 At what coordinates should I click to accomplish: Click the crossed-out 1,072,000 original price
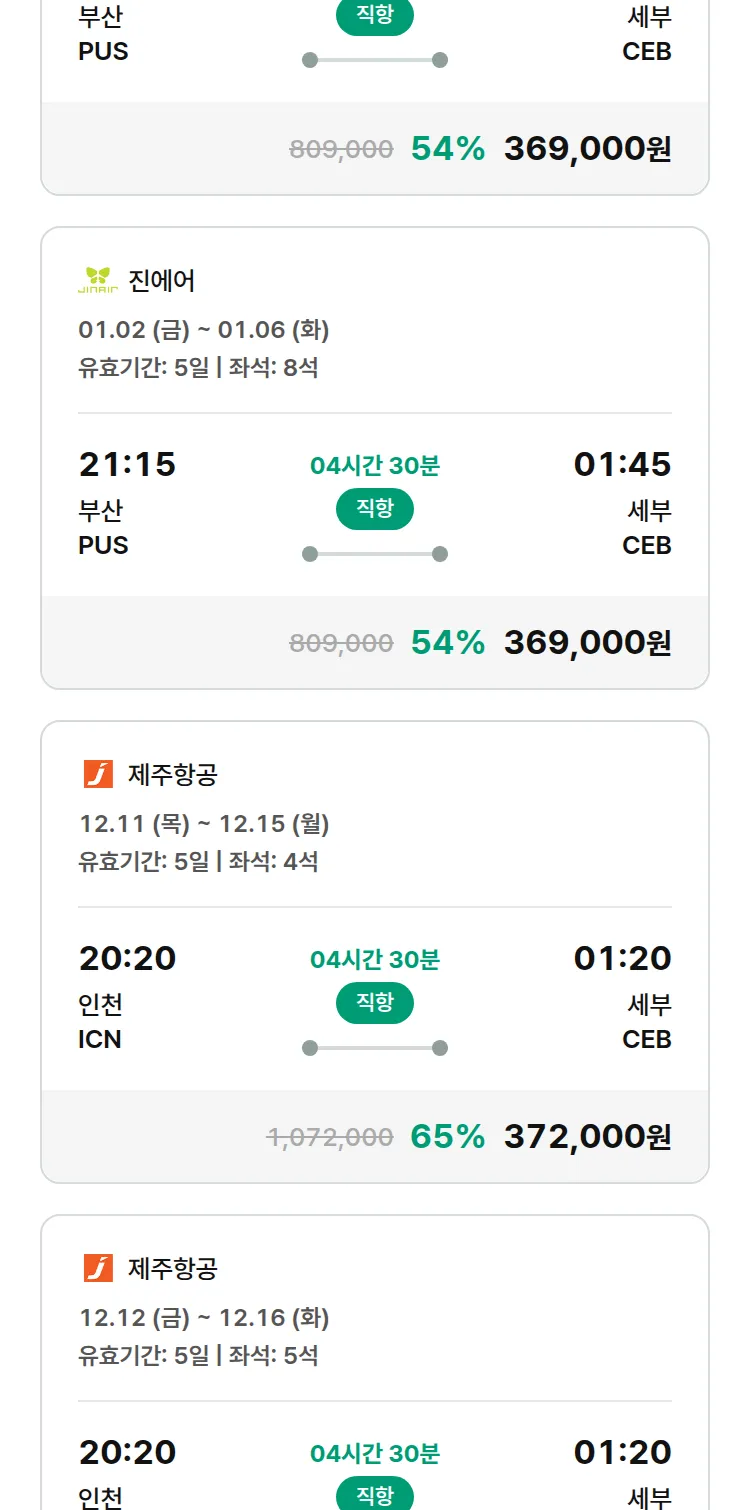tap(330, 1137)
